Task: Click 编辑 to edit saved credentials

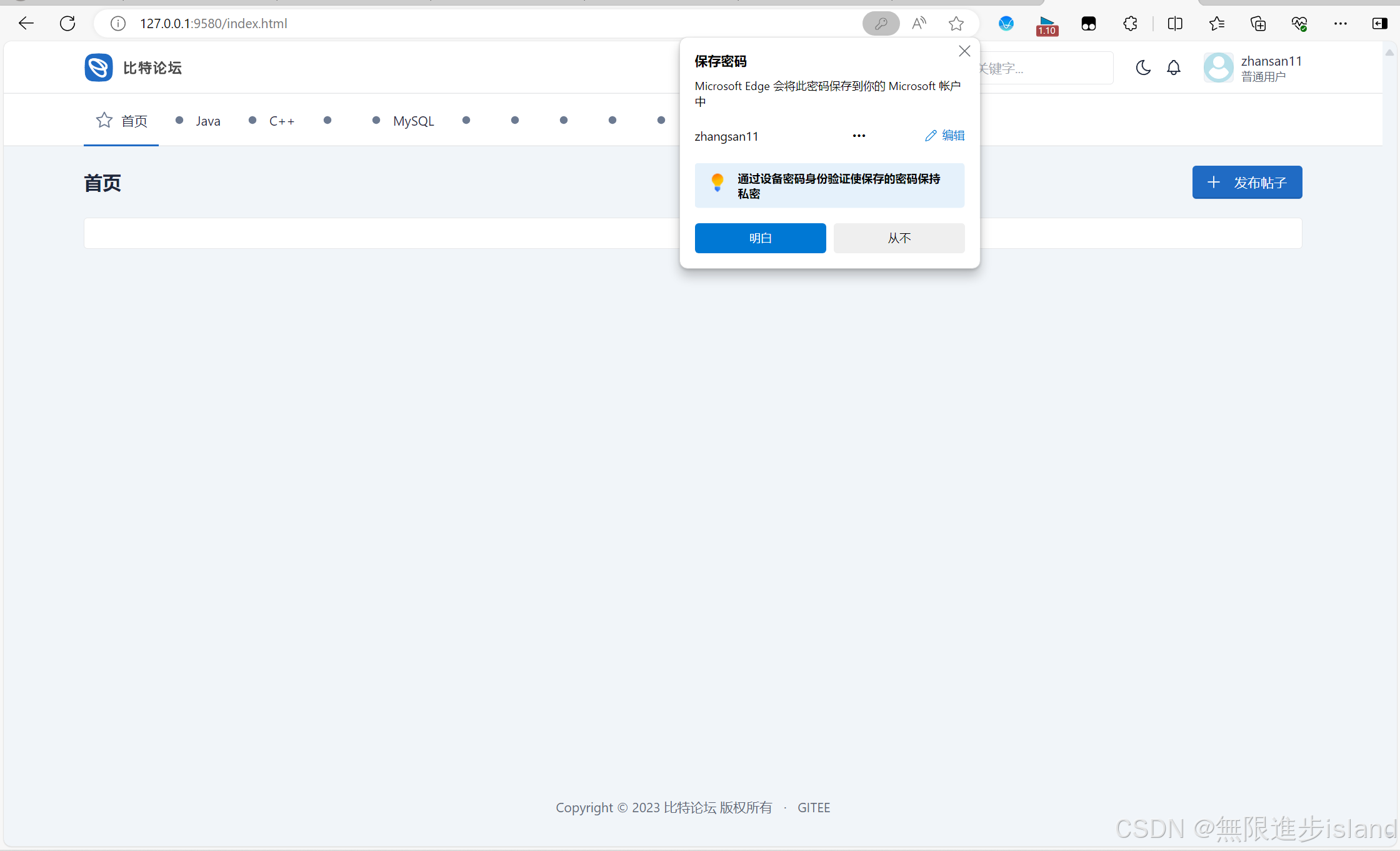Action: (x=944, y=136)
